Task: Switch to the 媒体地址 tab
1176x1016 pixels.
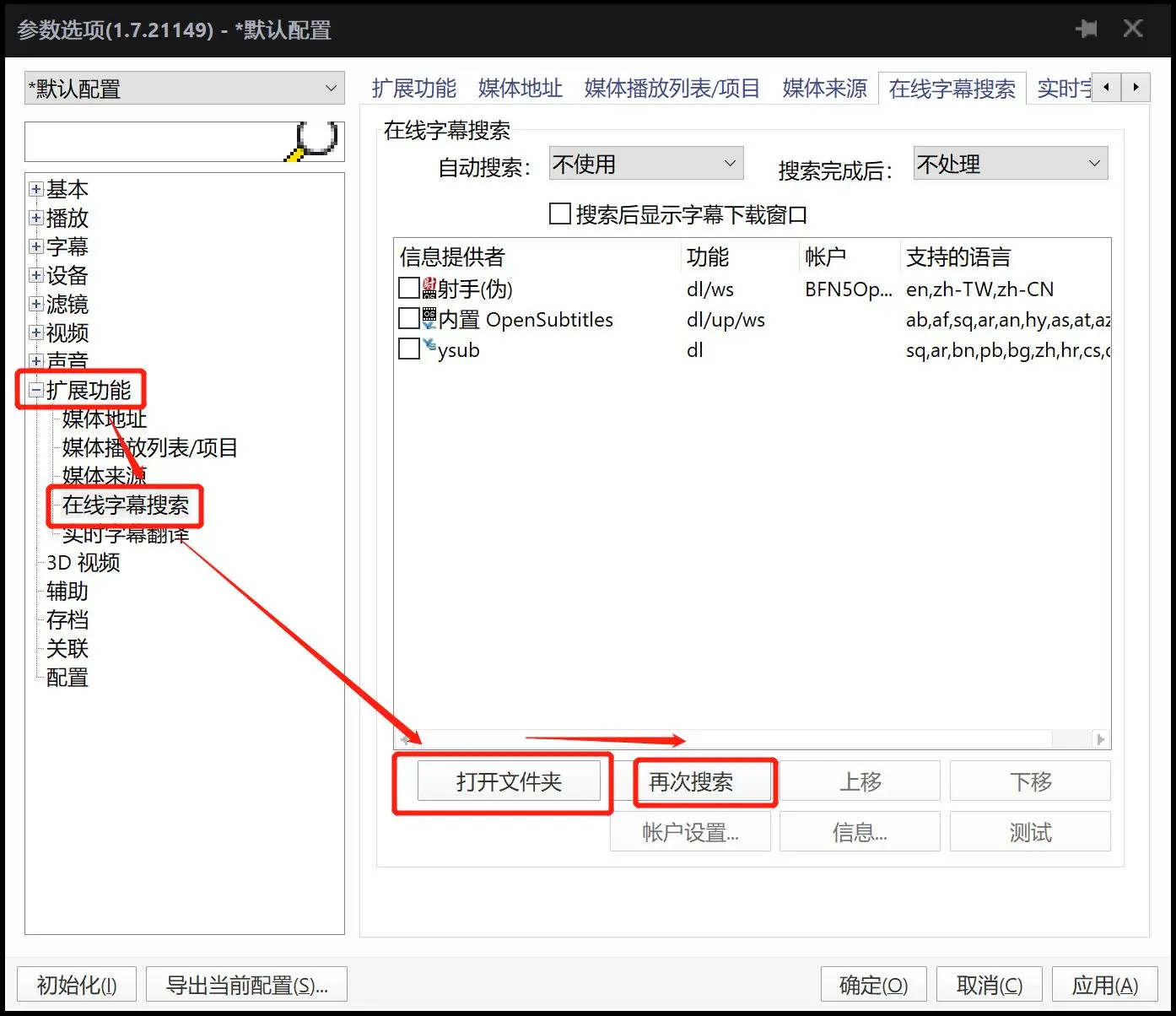Action: (520, 89)
